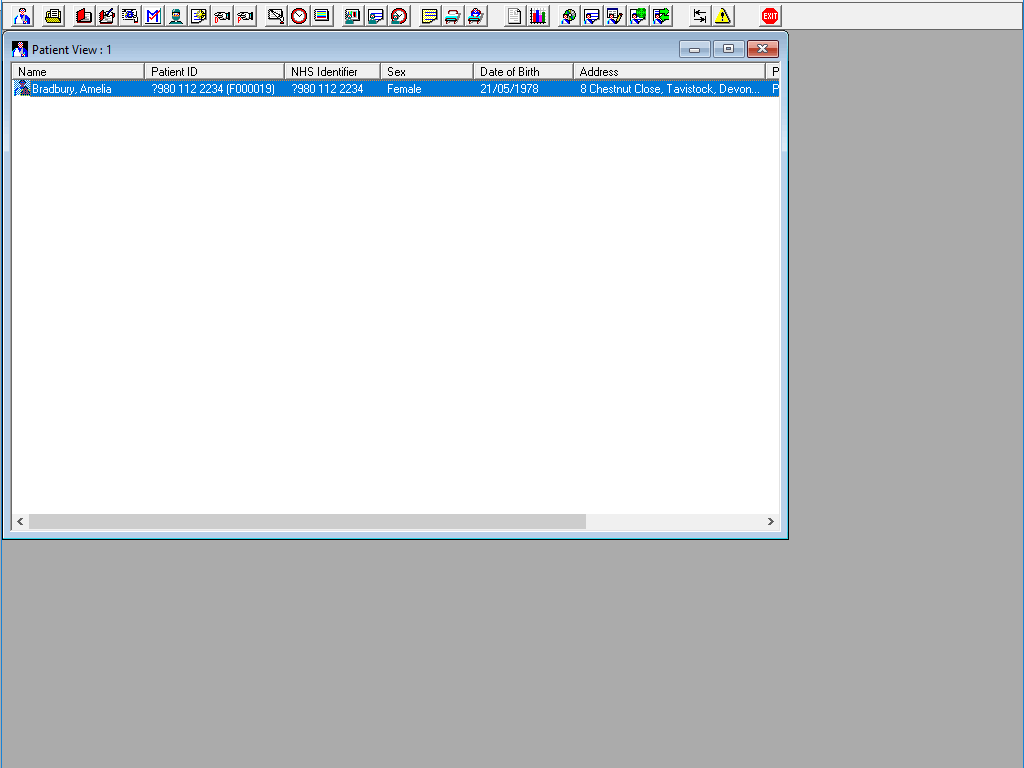Click the envelope with pen icon
1024x768 pixels.
click(276, 16)
